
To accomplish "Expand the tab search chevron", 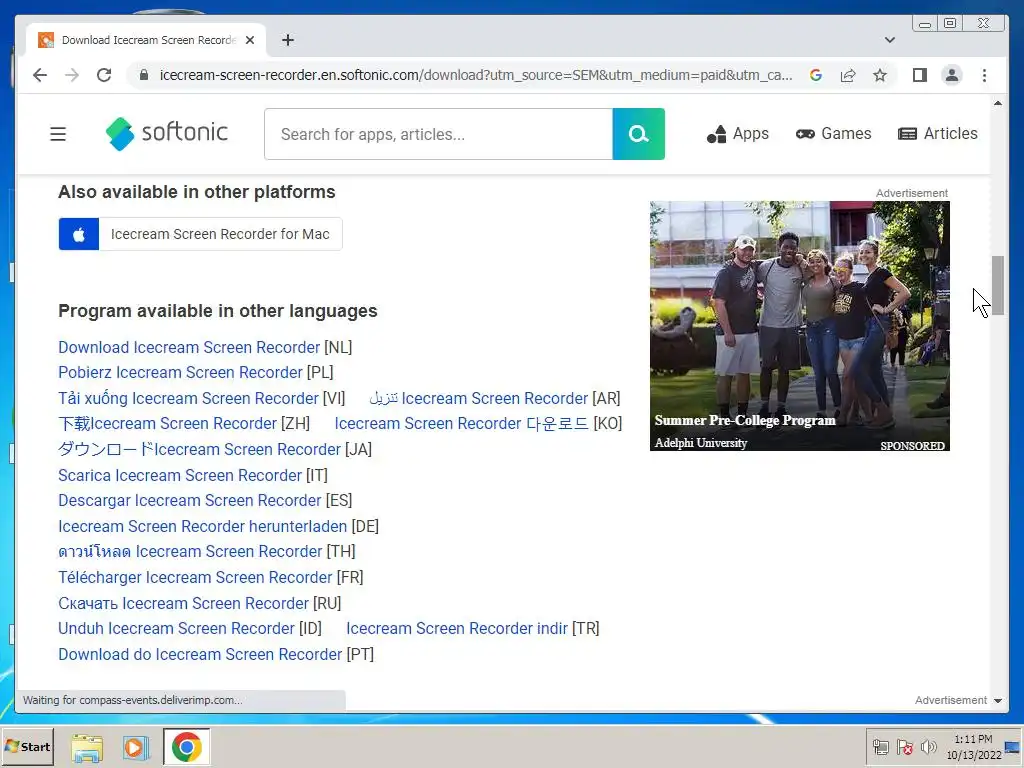I will coord(889,40).
